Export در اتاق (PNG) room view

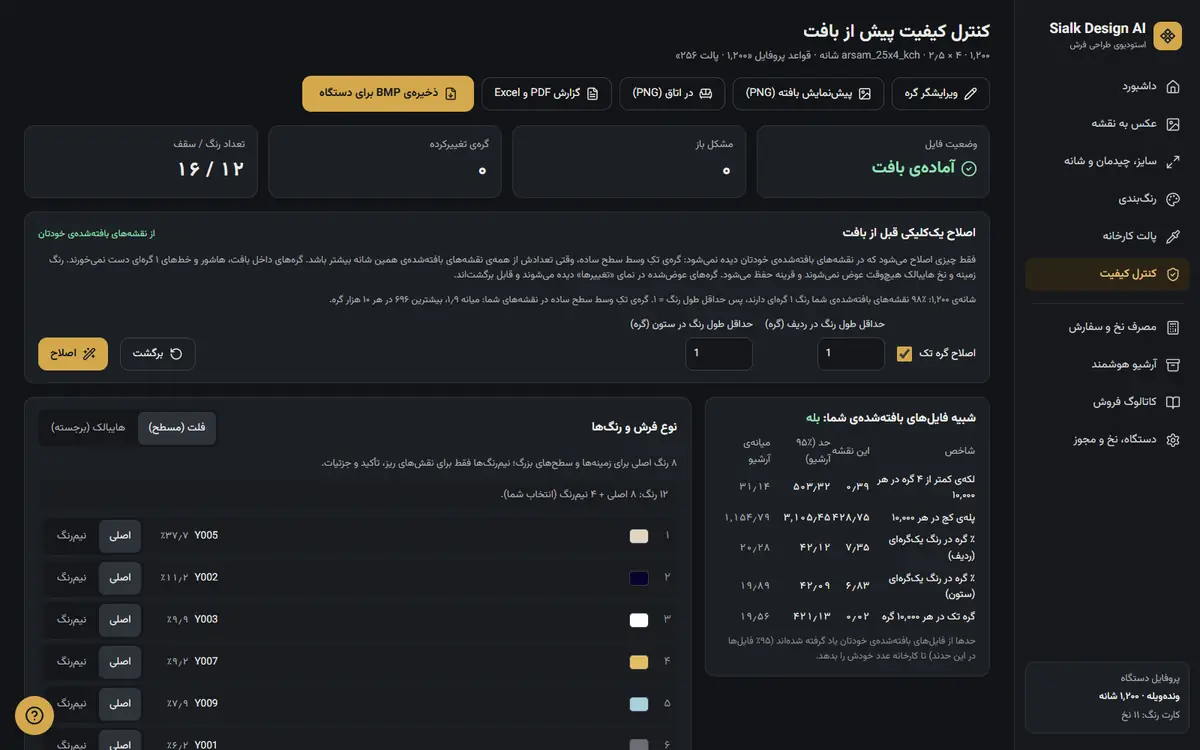(672, 93)
